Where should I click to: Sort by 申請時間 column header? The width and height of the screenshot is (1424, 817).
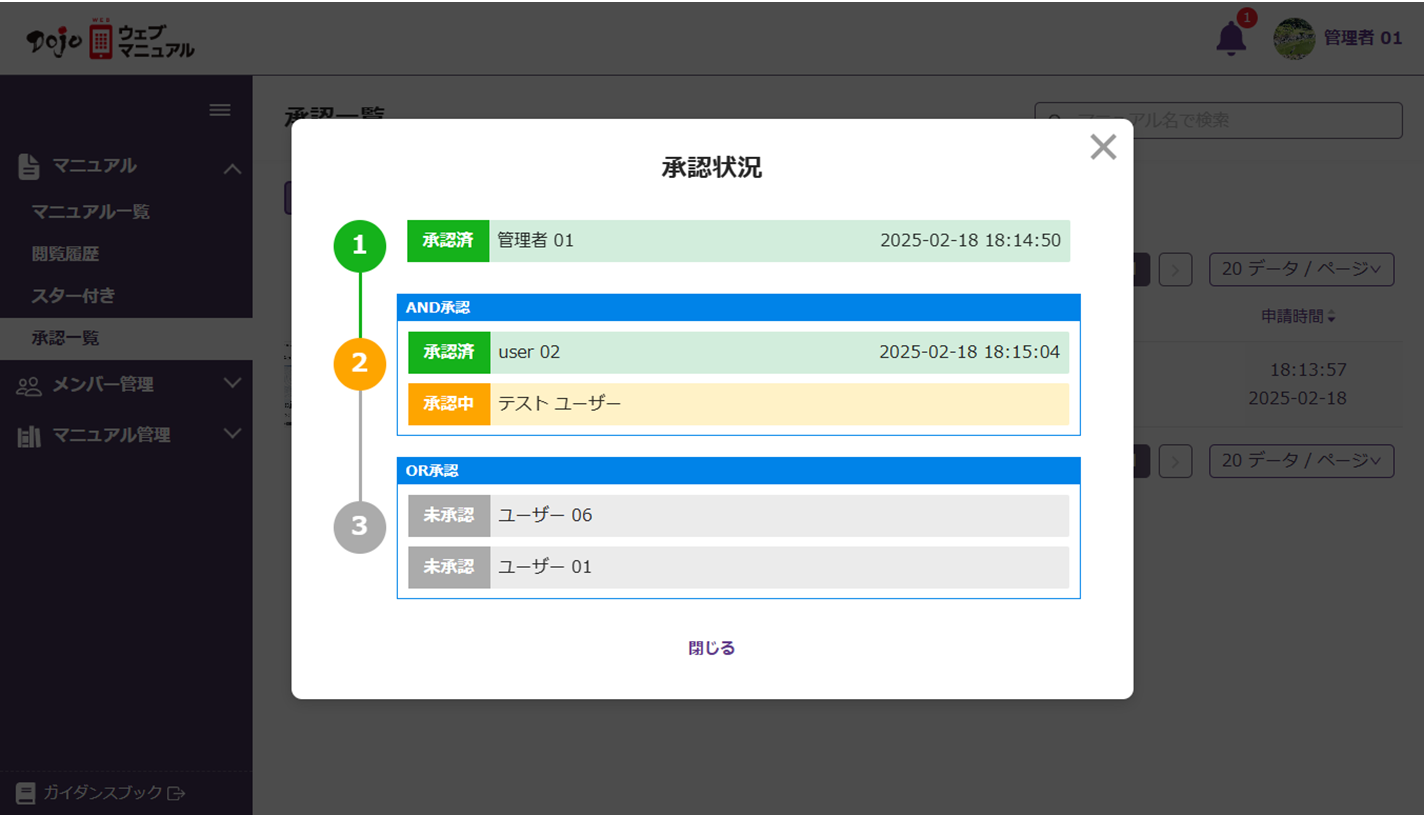[x=1298, y=316]
